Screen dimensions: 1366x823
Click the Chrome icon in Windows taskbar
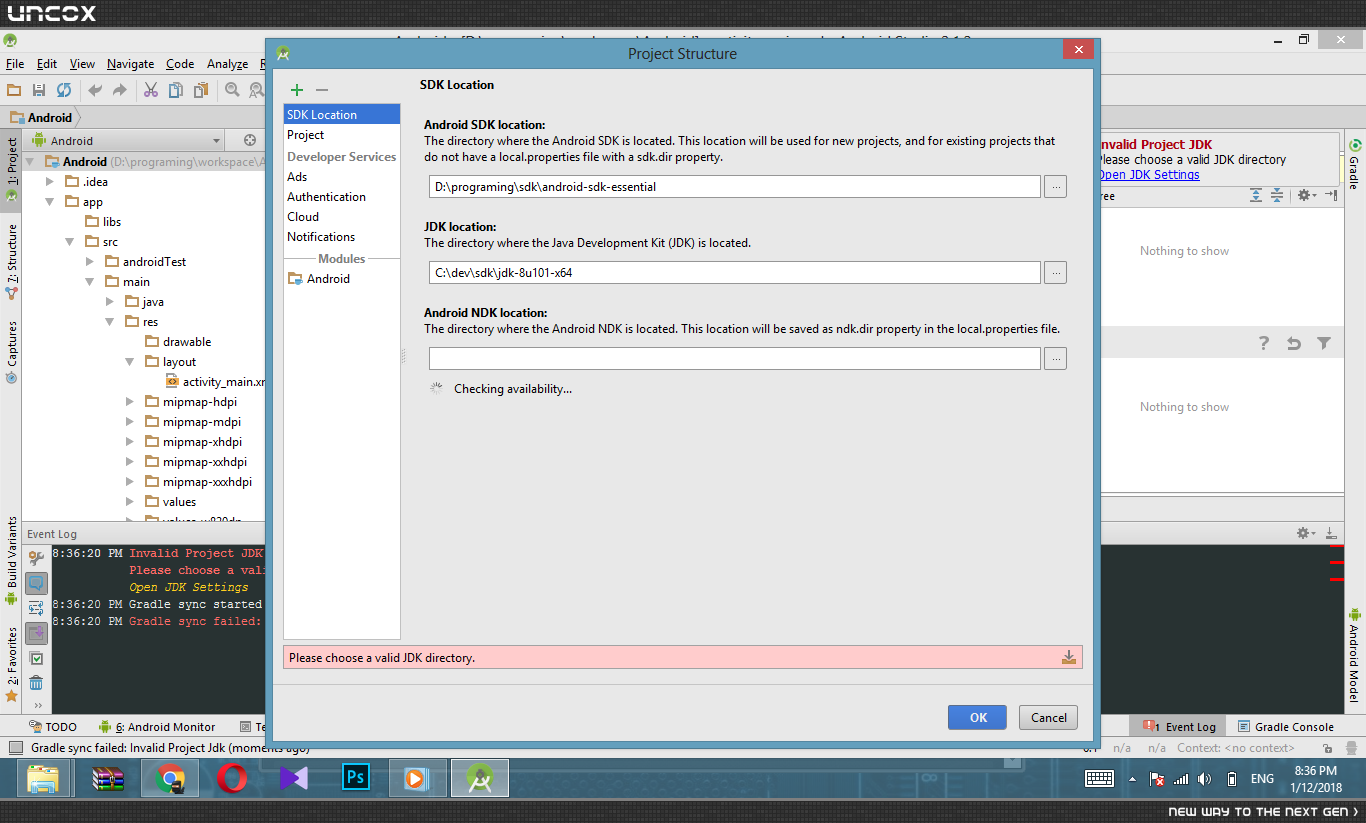click(170, 778)
